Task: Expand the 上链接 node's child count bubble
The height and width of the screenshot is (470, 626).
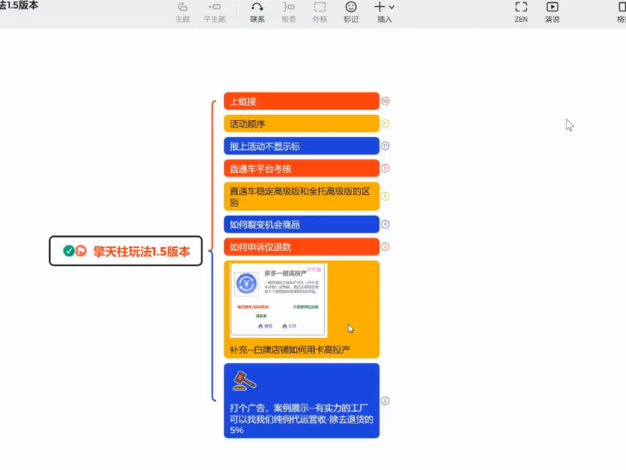Action: click(x=385, y=101)
